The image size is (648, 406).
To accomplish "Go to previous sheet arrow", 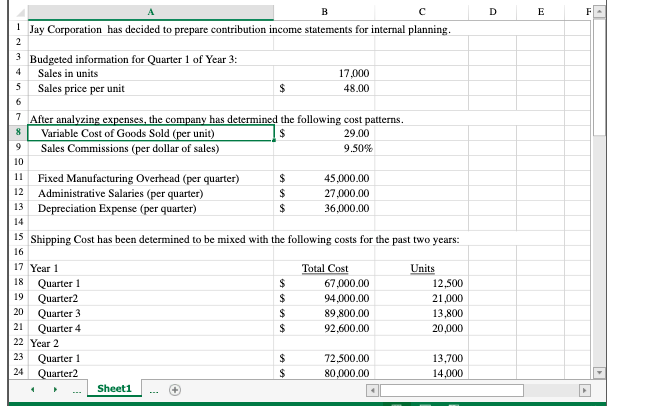I will coord(33,389).
